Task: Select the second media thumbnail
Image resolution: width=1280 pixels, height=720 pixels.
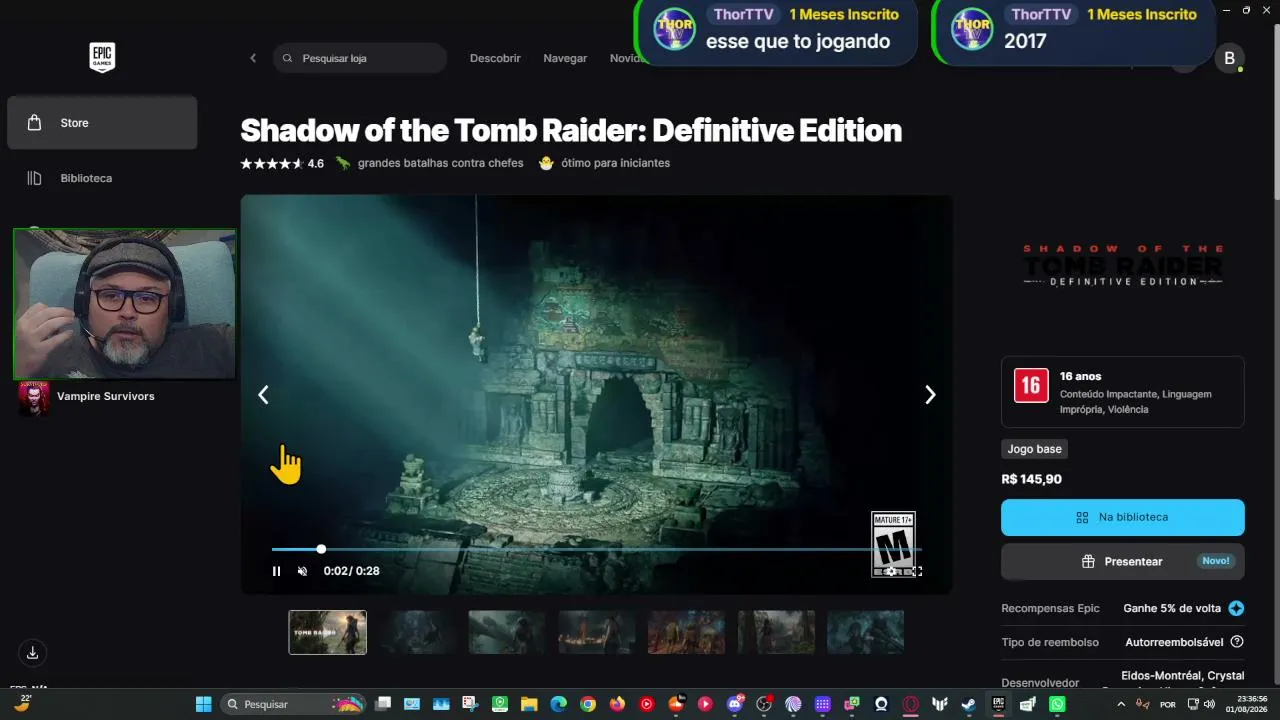Action: [x=417, y=632]
